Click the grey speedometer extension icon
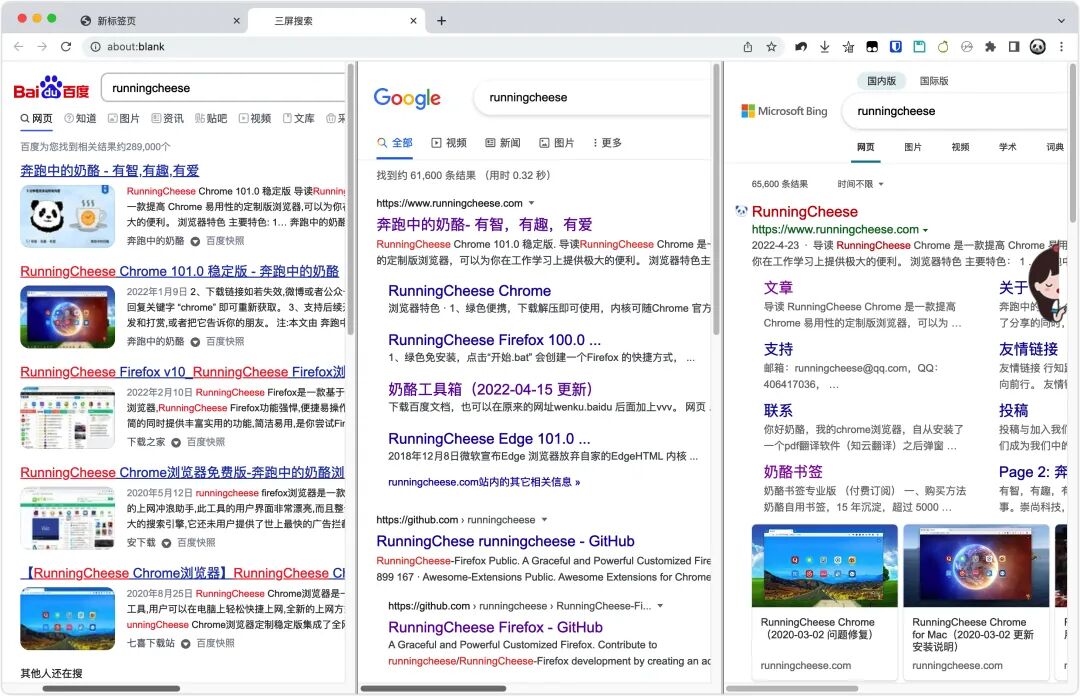Screen dimensions: 1080x696 point(967,47)
